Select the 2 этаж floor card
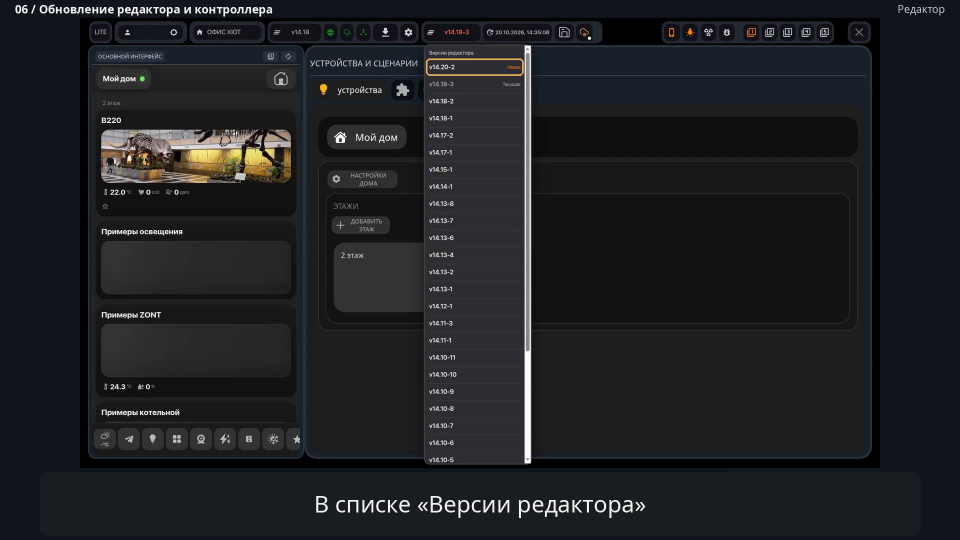Image resolution: width=960 pixels, height=540 pixels. [379, 277]
